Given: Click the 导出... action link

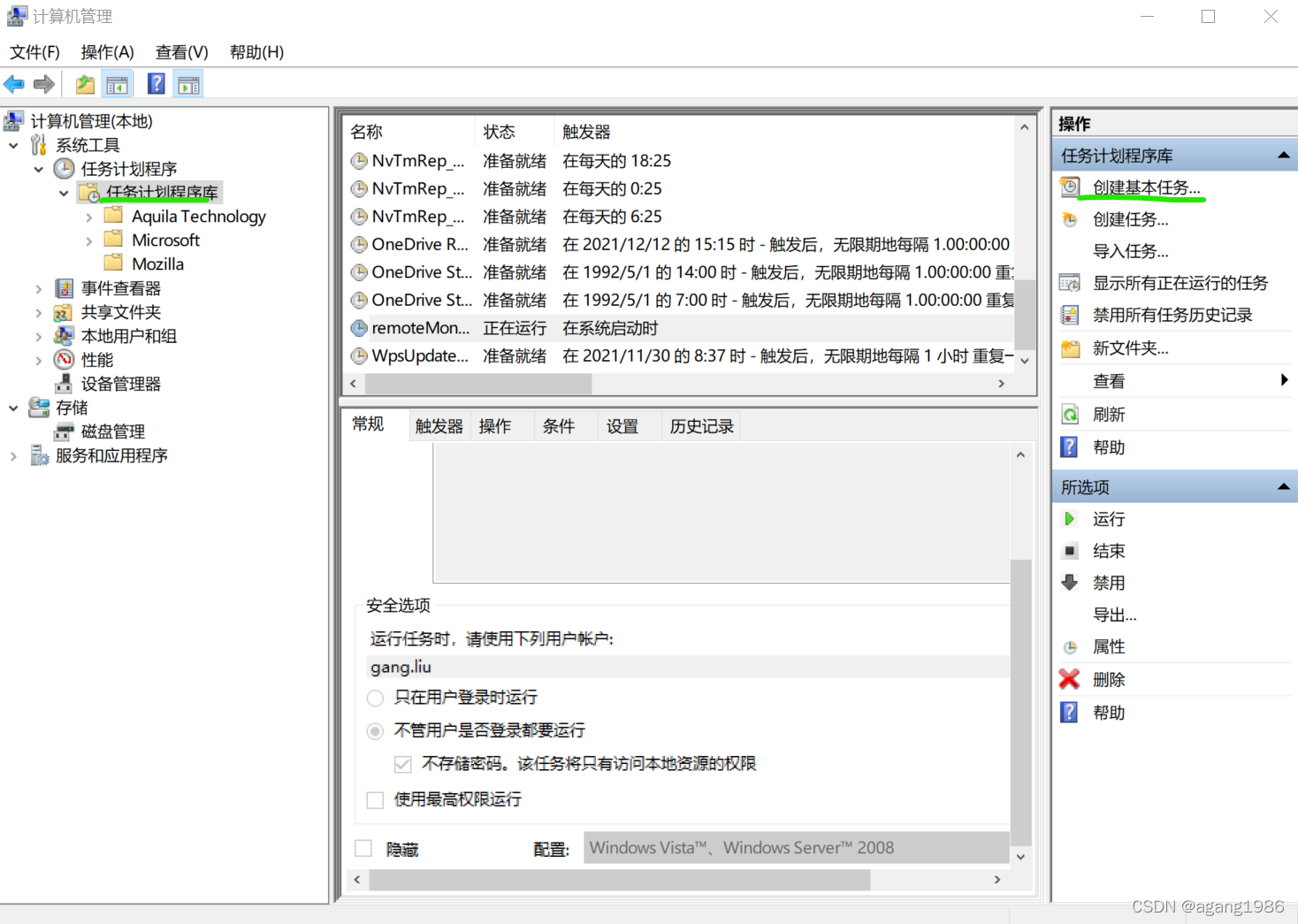Looking at the screenshot, I should 1114,615.
